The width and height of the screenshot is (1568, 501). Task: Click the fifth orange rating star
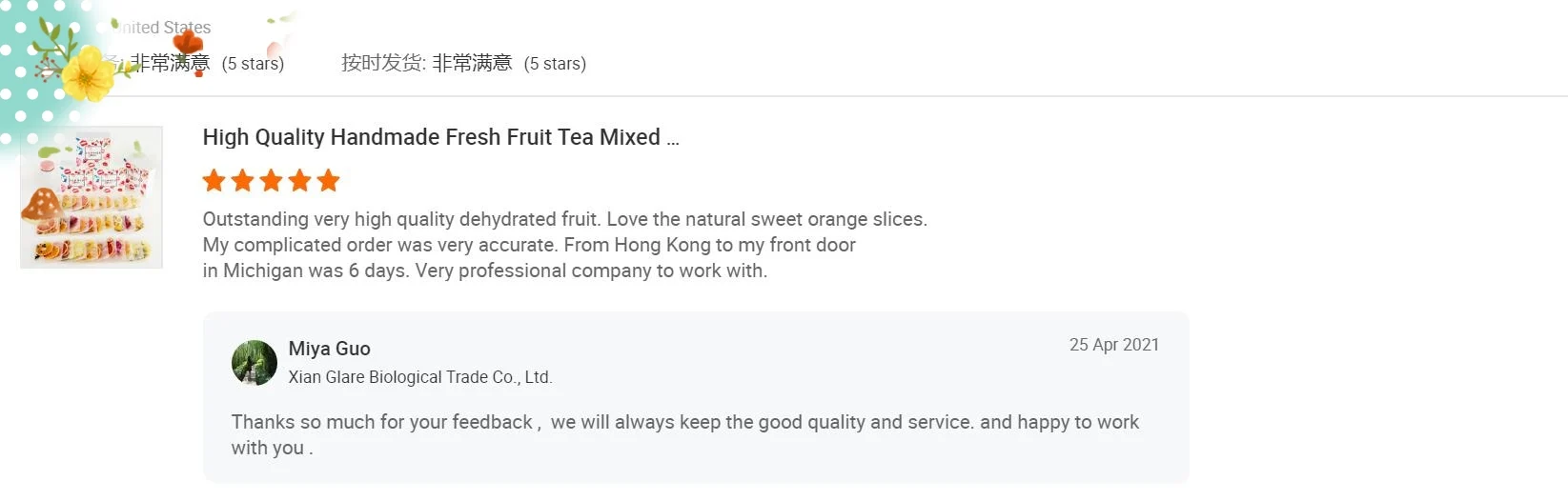[329, 180]
